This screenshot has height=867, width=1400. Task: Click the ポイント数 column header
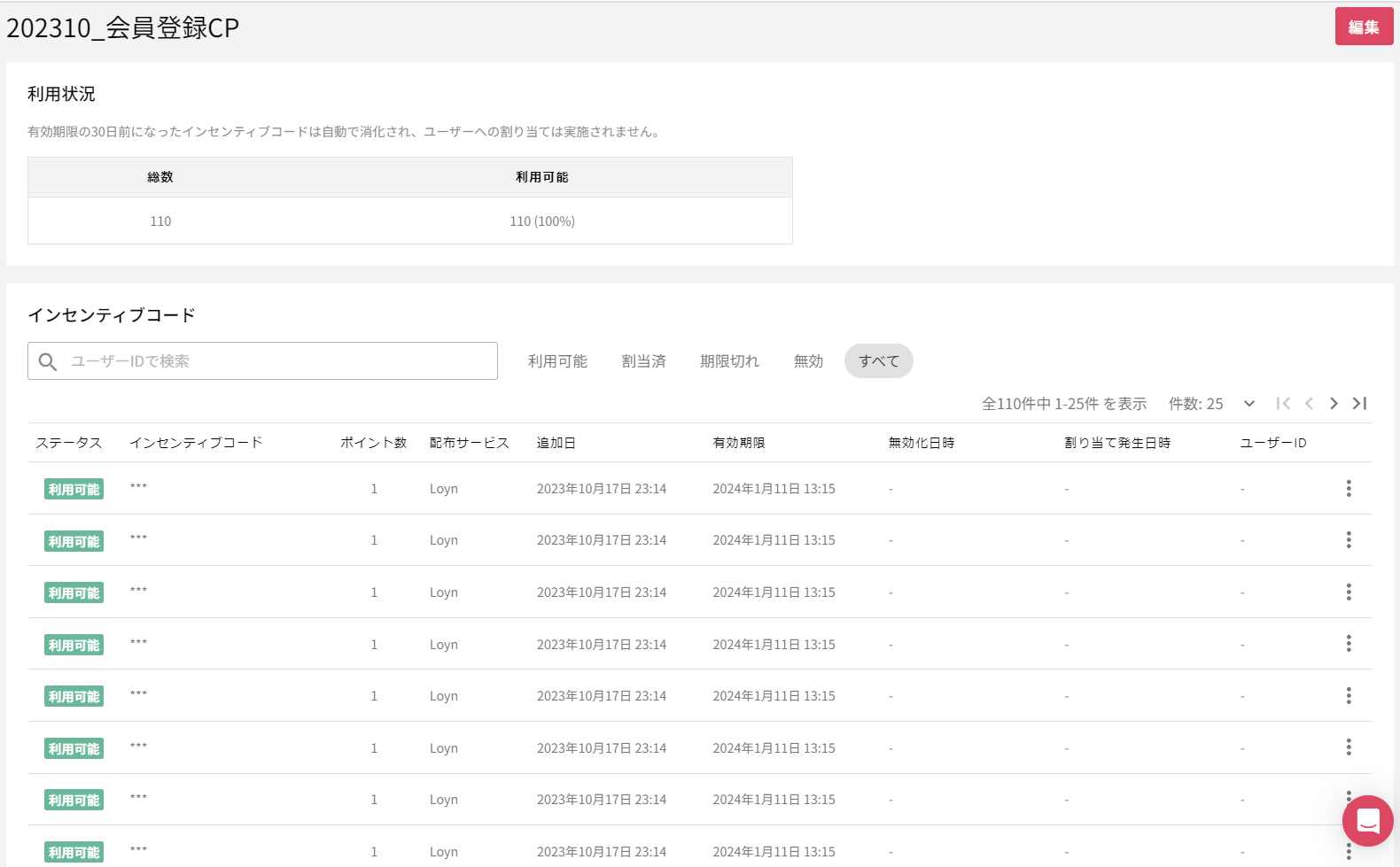[374, 443]
